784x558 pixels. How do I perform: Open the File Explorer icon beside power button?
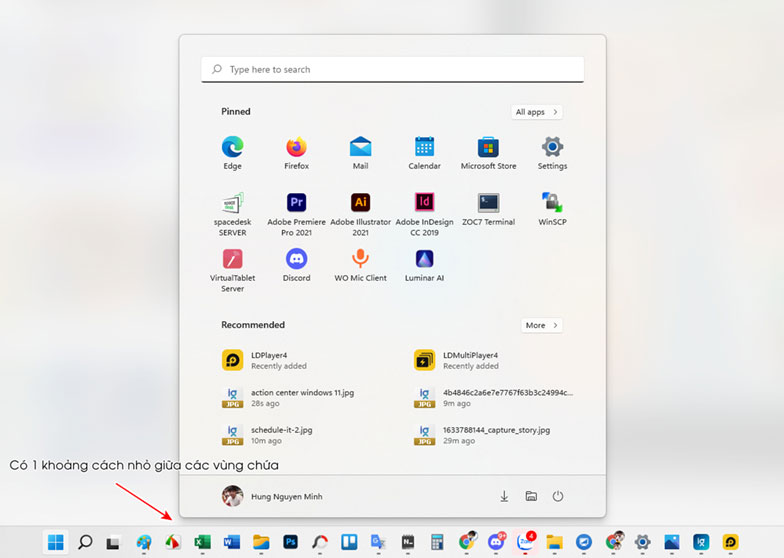coord(531,496)
